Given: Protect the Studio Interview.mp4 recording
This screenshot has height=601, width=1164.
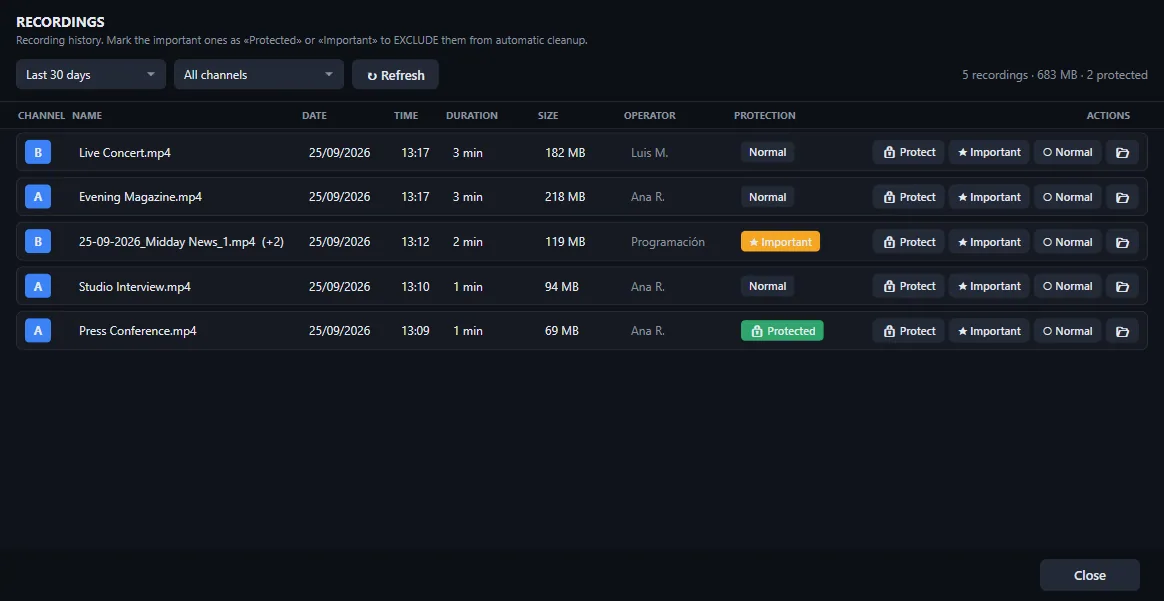Looking at the screenshot, I should pos(909,286).
